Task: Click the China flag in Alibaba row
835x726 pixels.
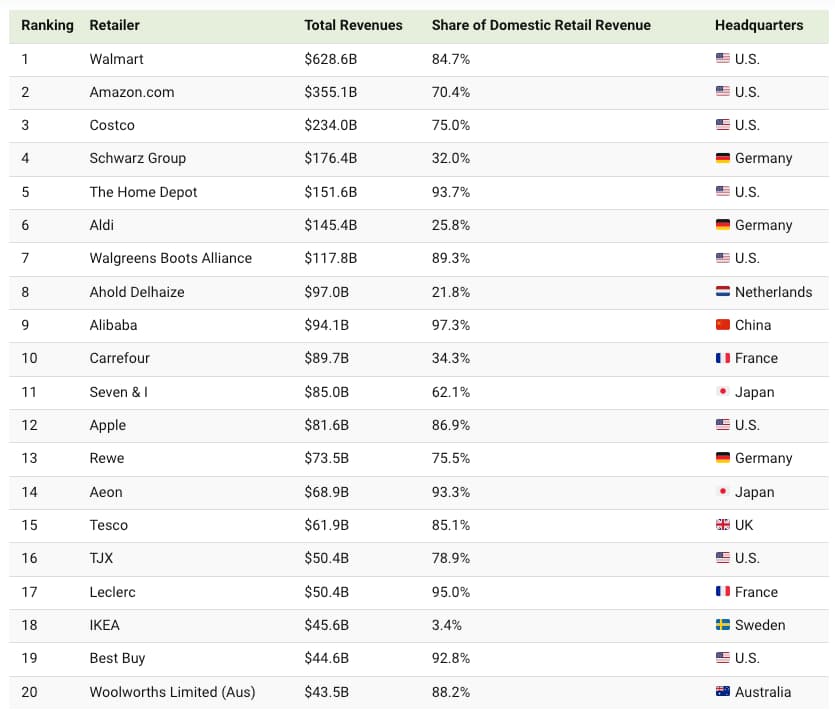Action: point(722,325)
